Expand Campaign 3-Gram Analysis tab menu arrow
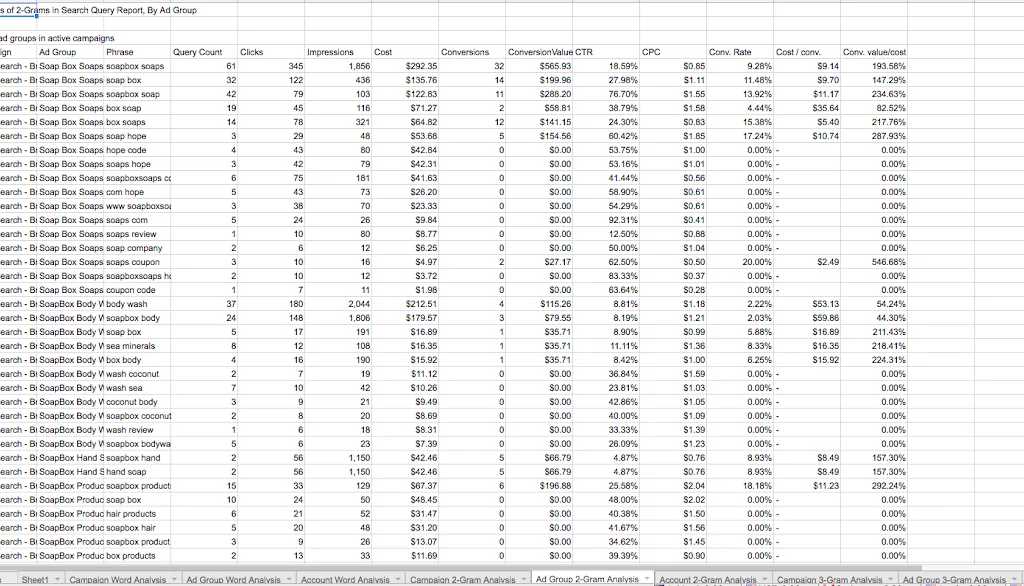Screen dimensions: 1024x586 pyautogui.click(x=891, y=579)
